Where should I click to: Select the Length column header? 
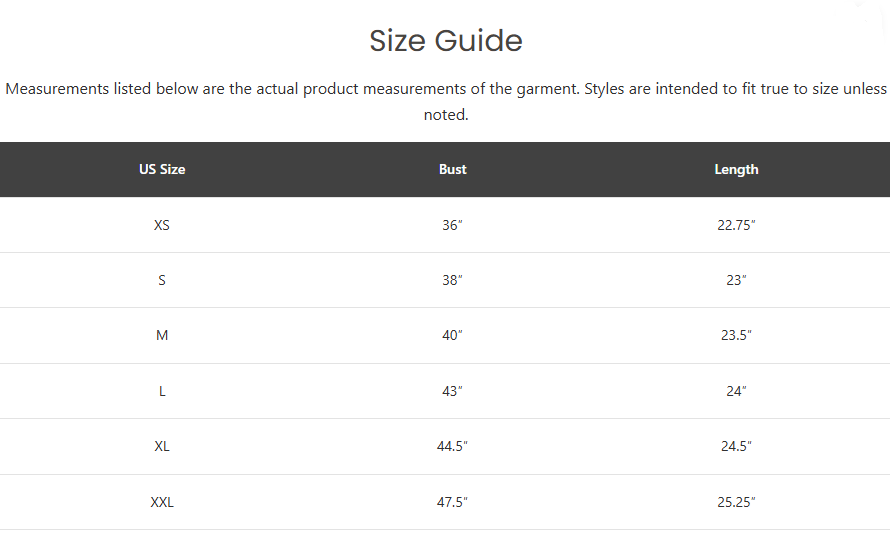tap(736, 169)
